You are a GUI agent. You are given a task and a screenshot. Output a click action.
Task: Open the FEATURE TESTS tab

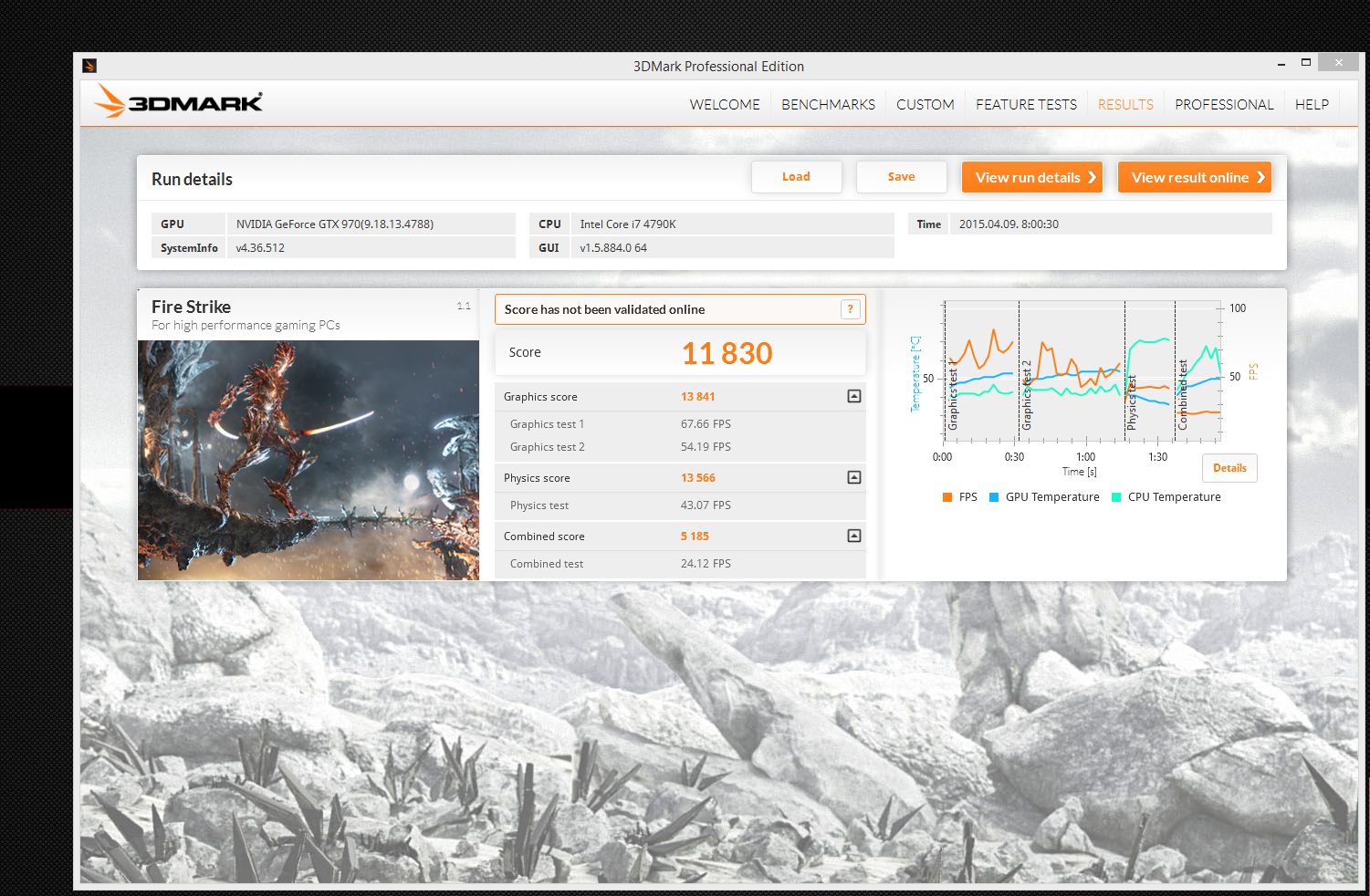tap(1026, 104)
